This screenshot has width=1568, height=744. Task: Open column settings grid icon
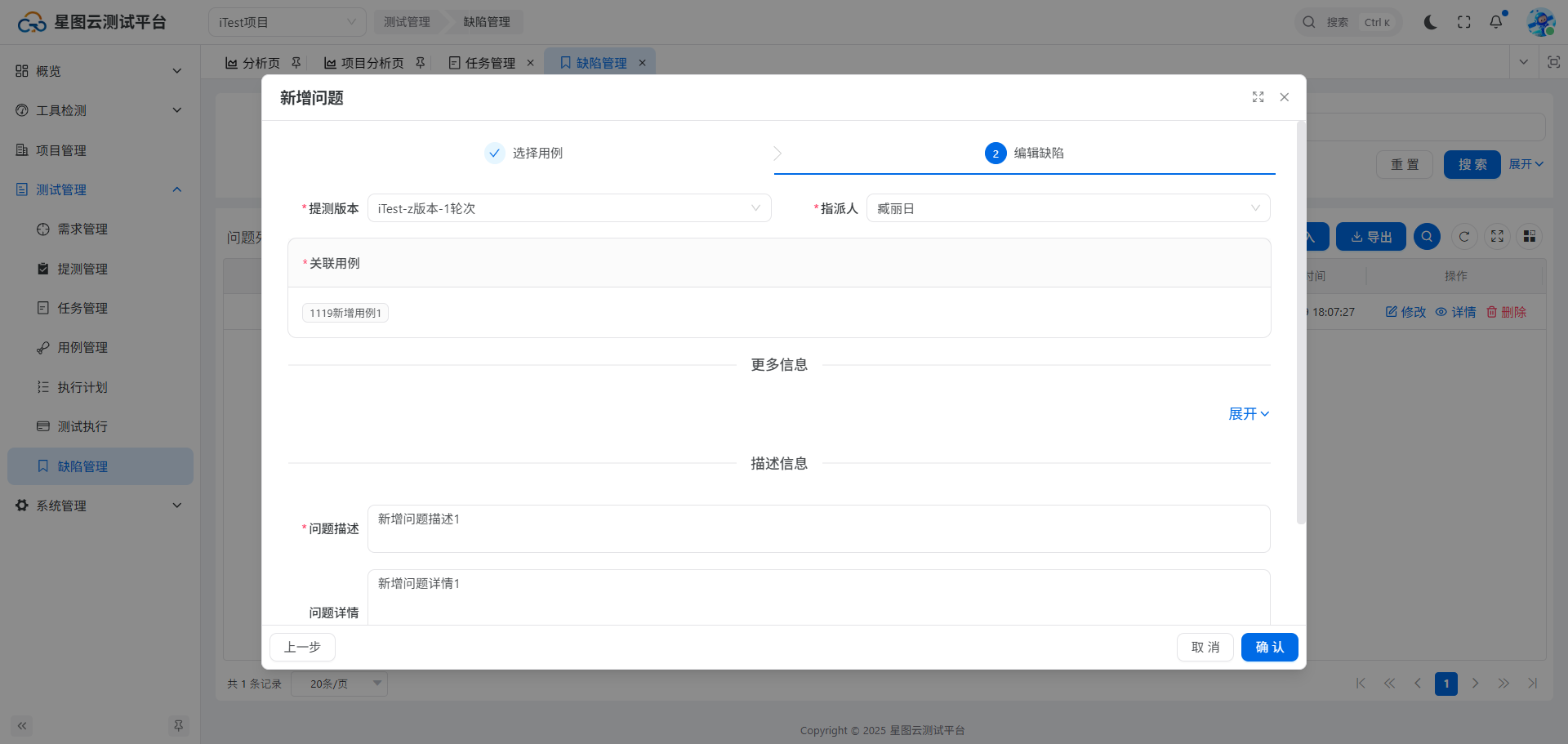(x=1529, y=237)
